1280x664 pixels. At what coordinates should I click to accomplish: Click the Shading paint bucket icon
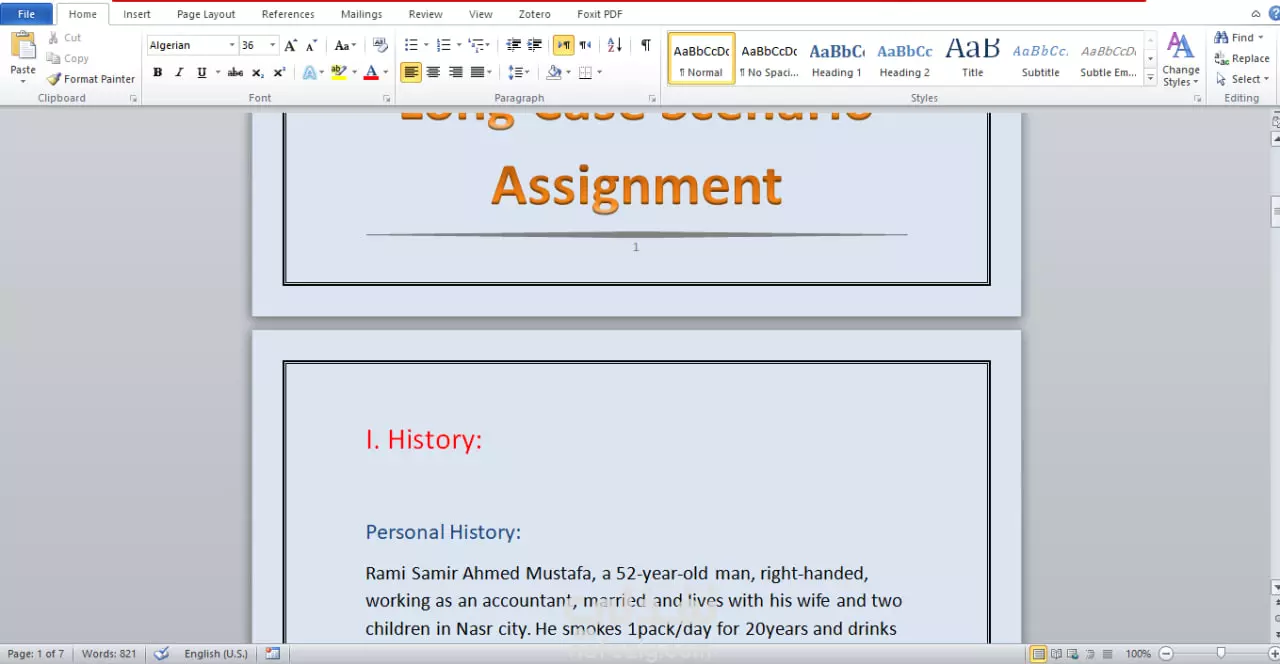coord(553,72)
